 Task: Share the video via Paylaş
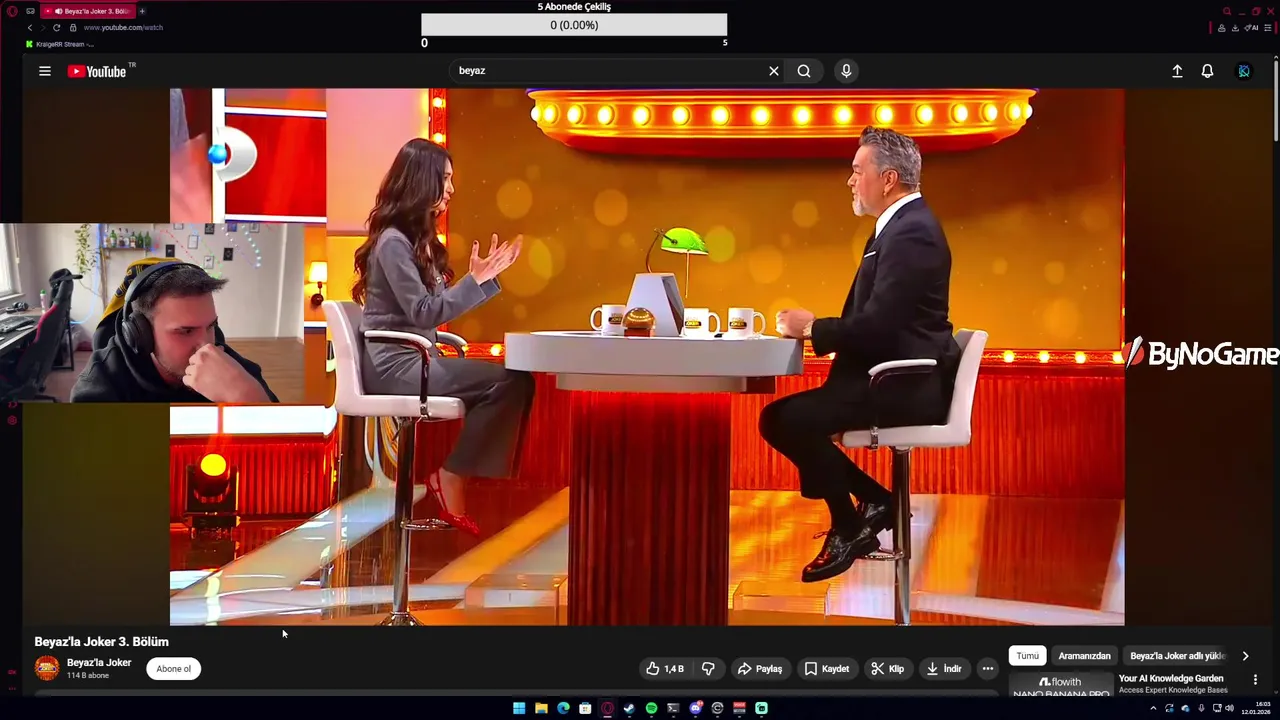(760, 669)
